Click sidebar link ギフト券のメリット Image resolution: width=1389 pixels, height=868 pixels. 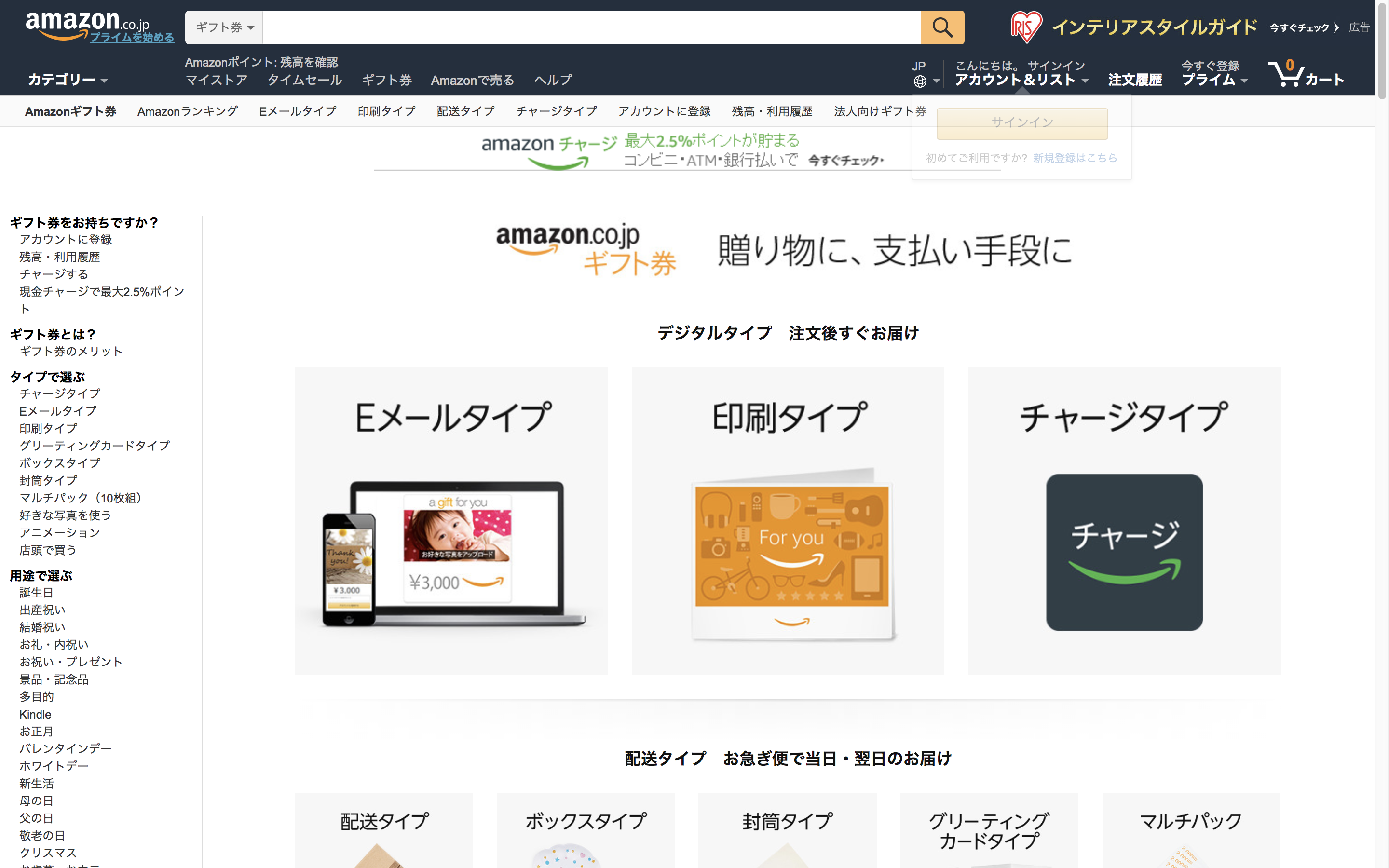click(70, 352)
